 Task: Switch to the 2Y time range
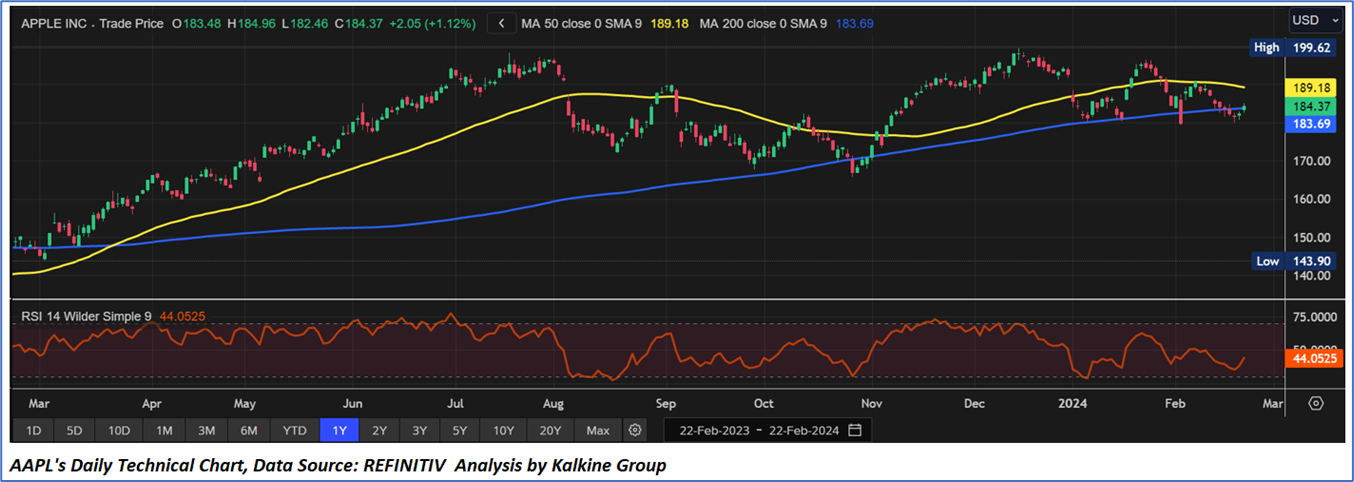379,430
